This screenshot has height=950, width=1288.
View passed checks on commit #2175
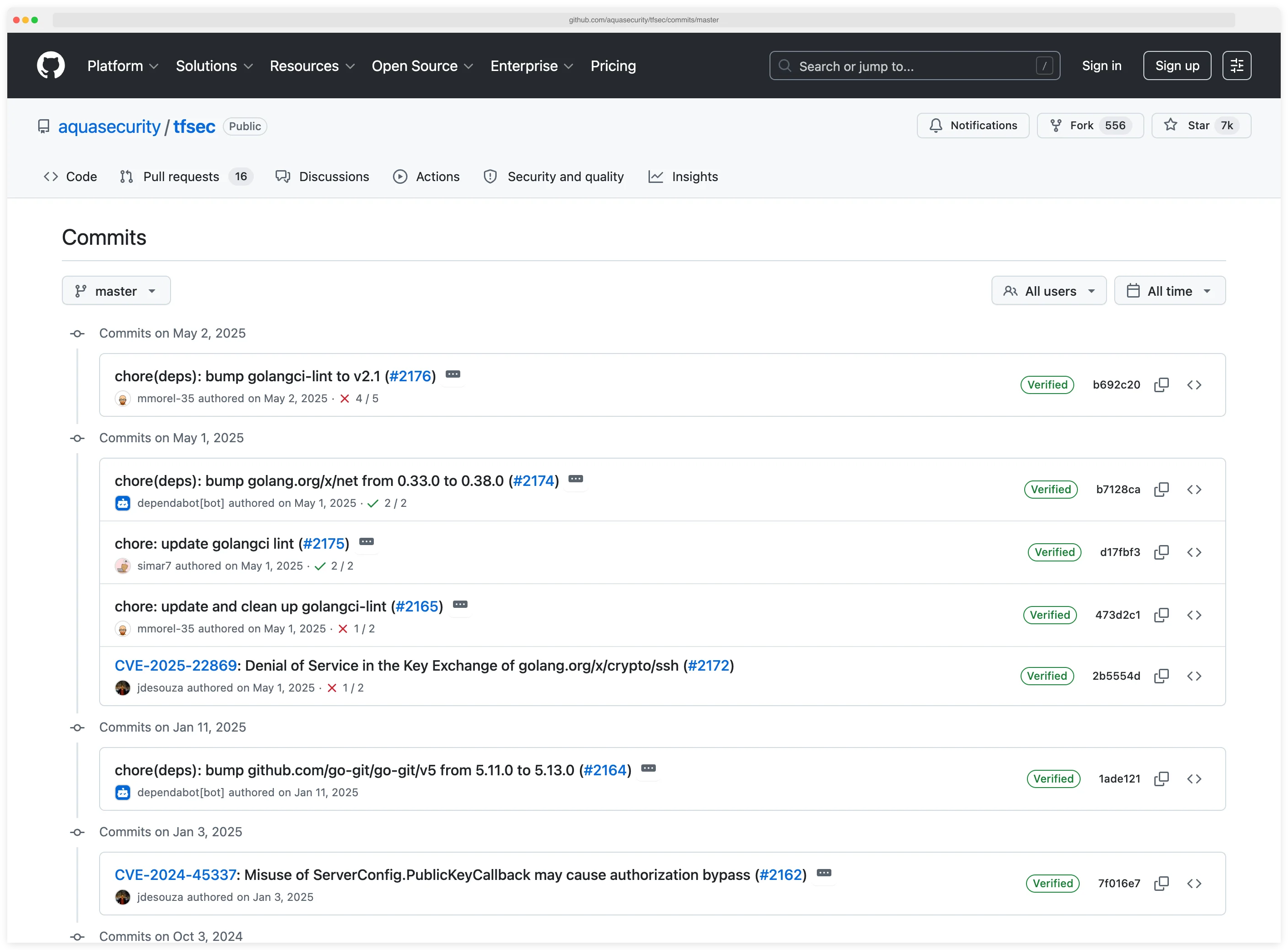(x=334, y=566)
